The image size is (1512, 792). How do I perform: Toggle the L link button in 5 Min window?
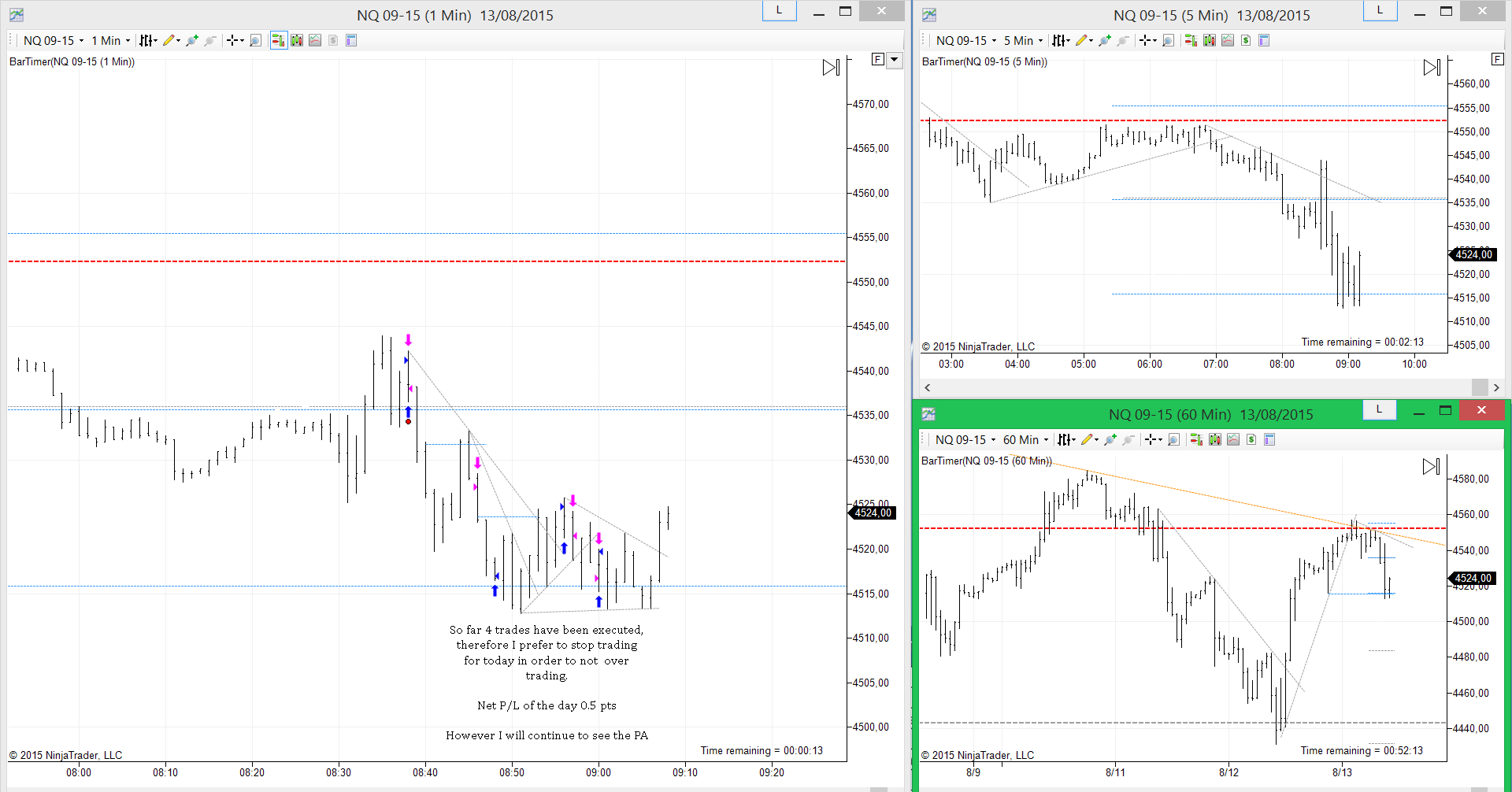[1380, 10]
